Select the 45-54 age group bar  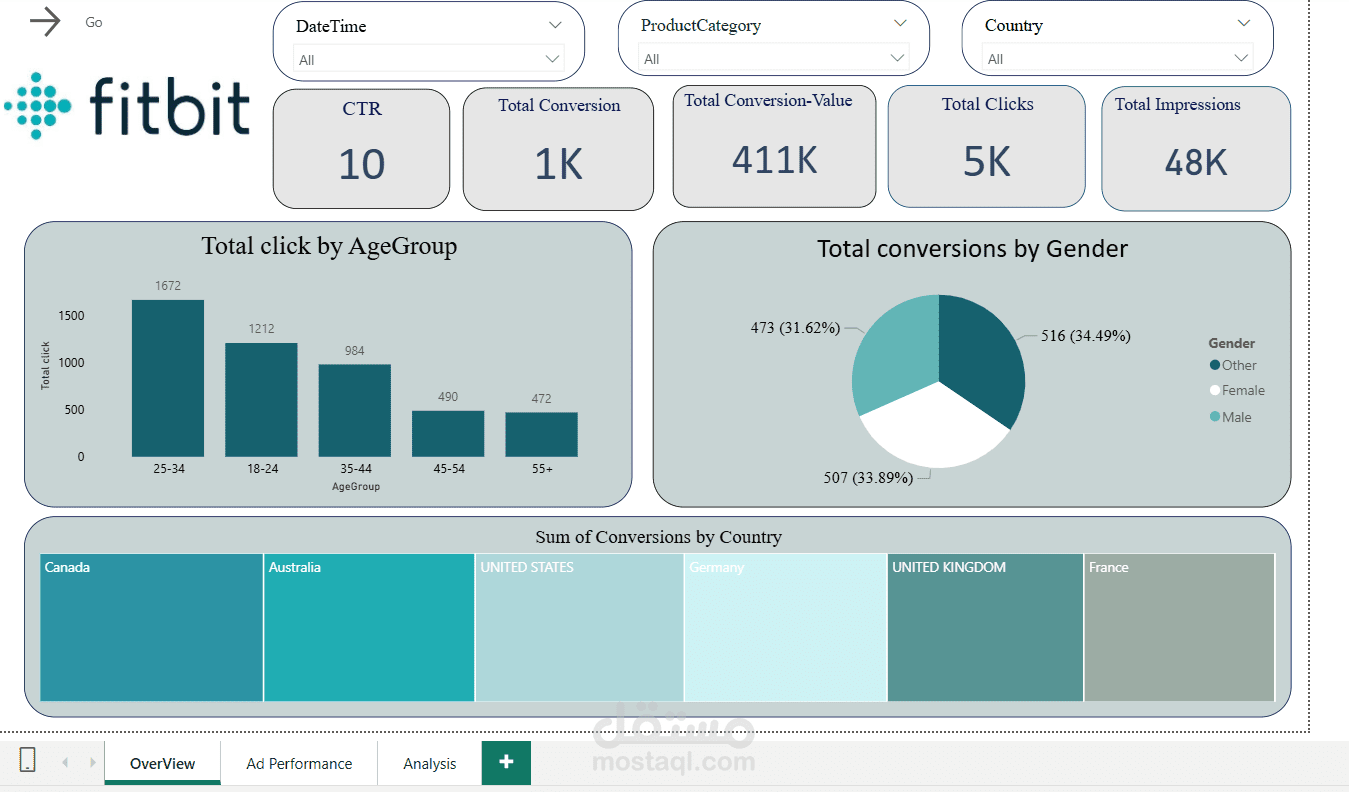click(x=448, y=434)
